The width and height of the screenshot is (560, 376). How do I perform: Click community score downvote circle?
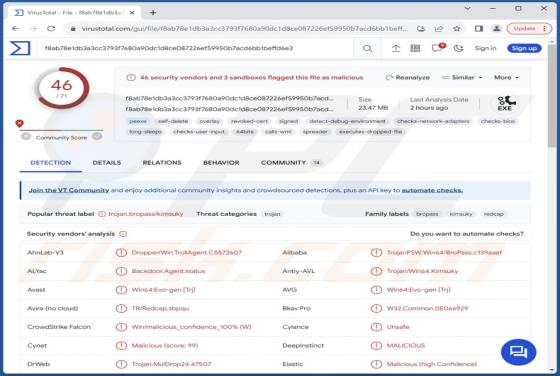[x=26, y=136]
